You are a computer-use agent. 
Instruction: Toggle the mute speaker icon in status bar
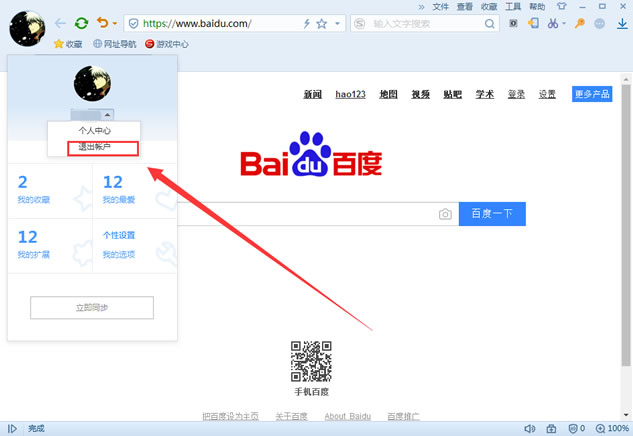coord(529,429)
